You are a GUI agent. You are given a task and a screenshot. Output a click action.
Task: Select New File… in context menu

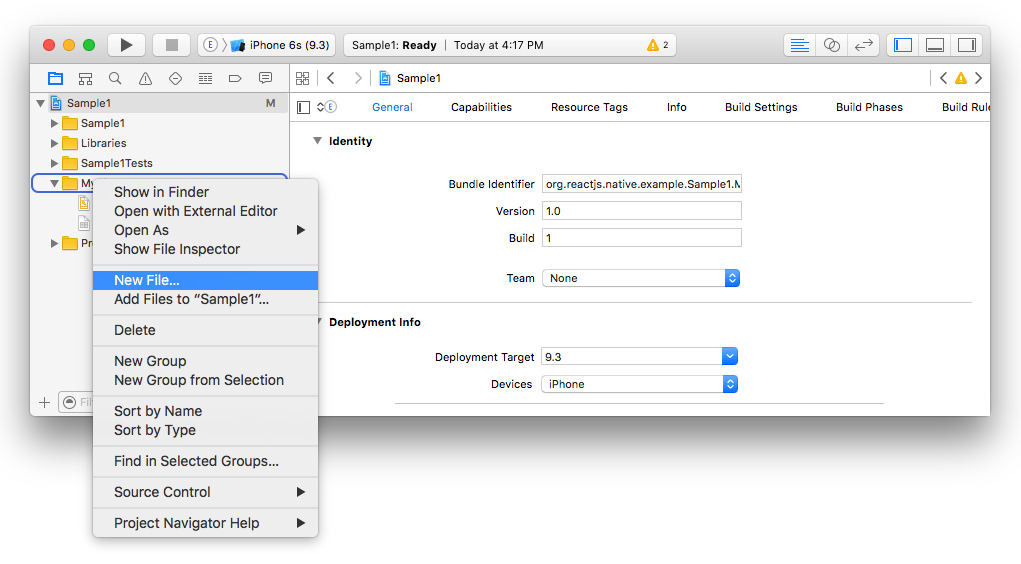[x=205, y=280]
